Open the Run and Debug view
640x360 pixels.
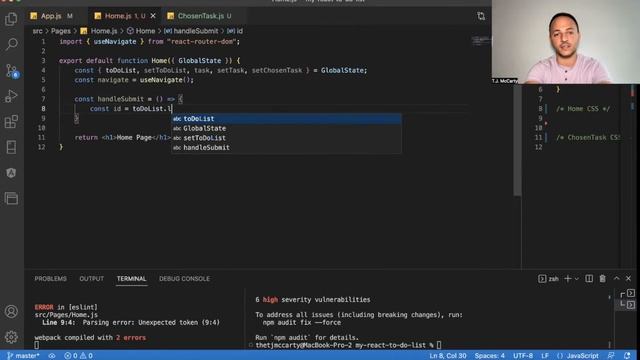(11, 96)
